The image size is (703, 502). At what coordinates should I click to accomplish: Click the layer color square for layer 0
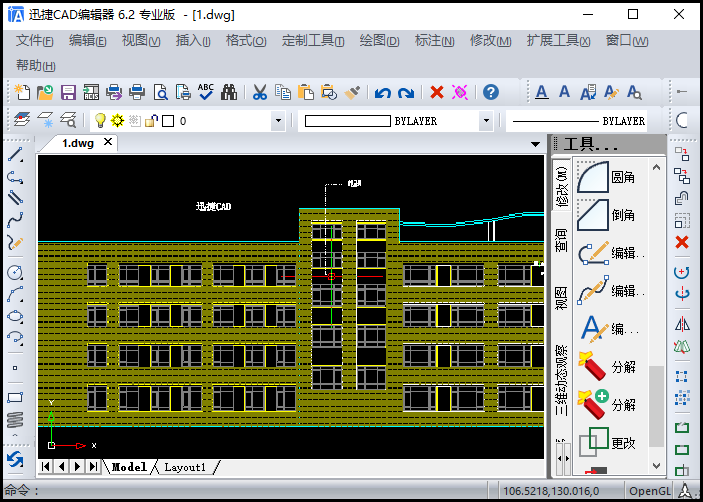(x=168, y=121)
